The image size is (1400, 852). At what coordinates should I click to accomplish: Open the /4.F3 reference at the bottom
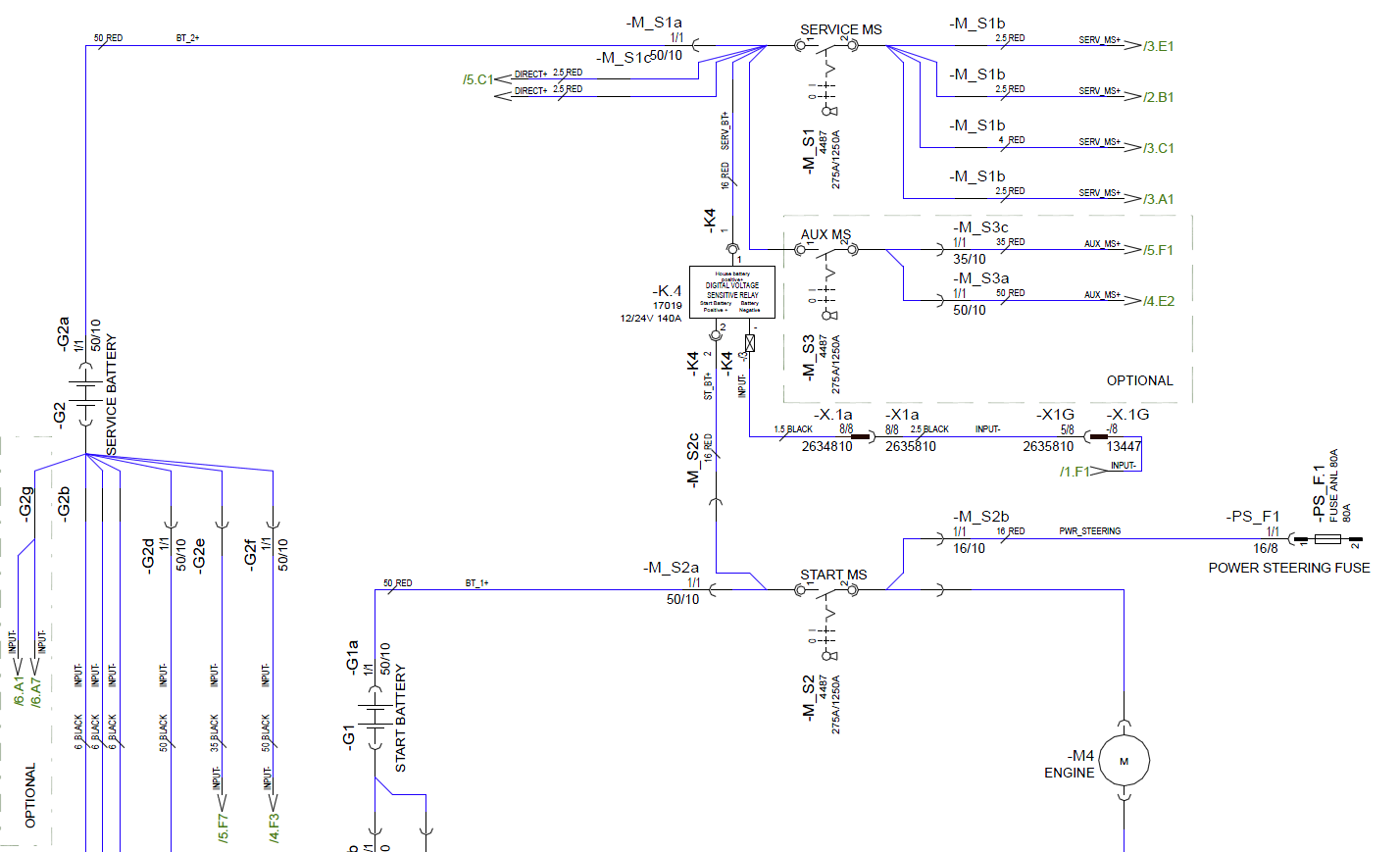[x=274, y=827]
